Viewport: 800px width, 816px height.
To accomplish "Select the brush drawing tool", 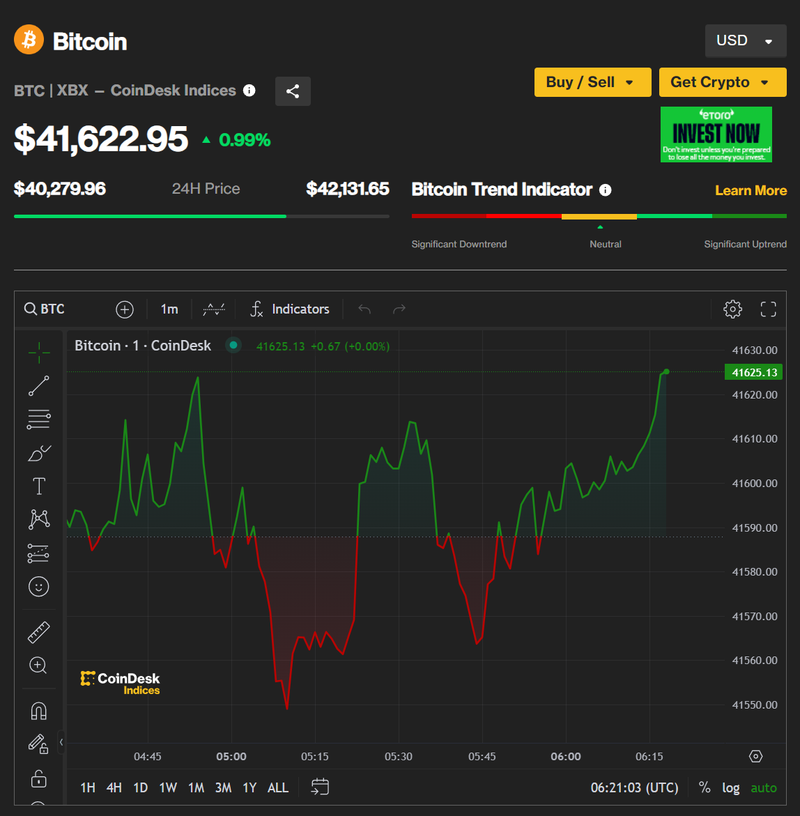I will [x=39, y=453].
